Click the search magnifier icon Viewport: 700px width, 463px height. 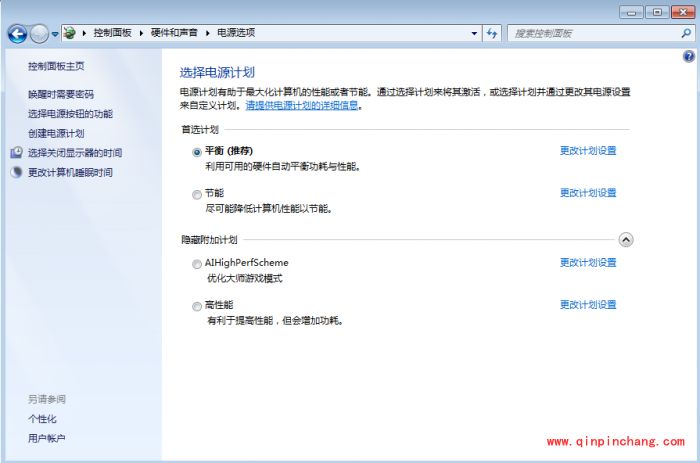coord(686,33)
